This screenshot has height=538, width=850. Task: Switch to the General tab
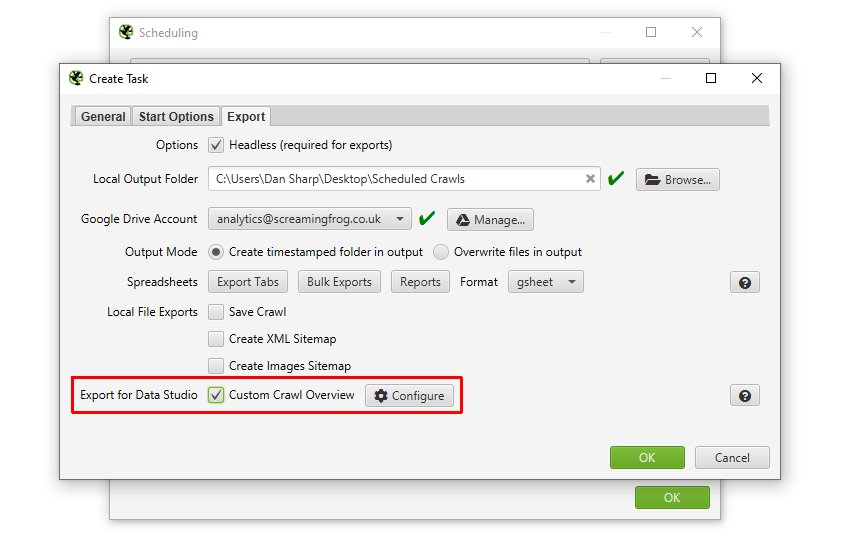coord(102,117)
